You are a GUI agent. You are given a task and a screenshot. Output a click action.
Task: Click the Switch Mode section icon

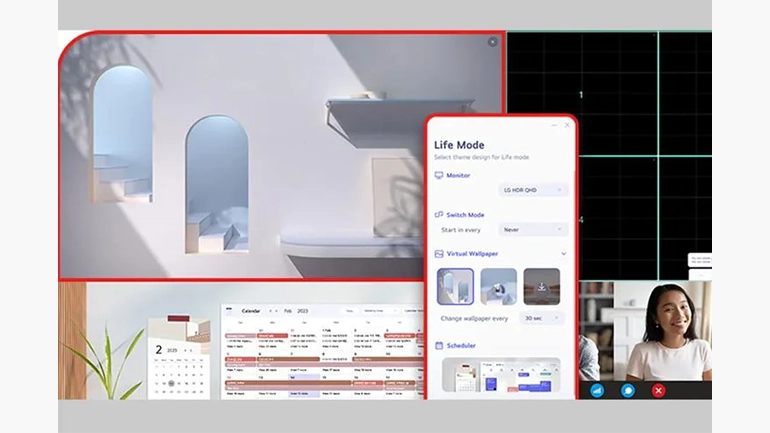tap(438, 214)
